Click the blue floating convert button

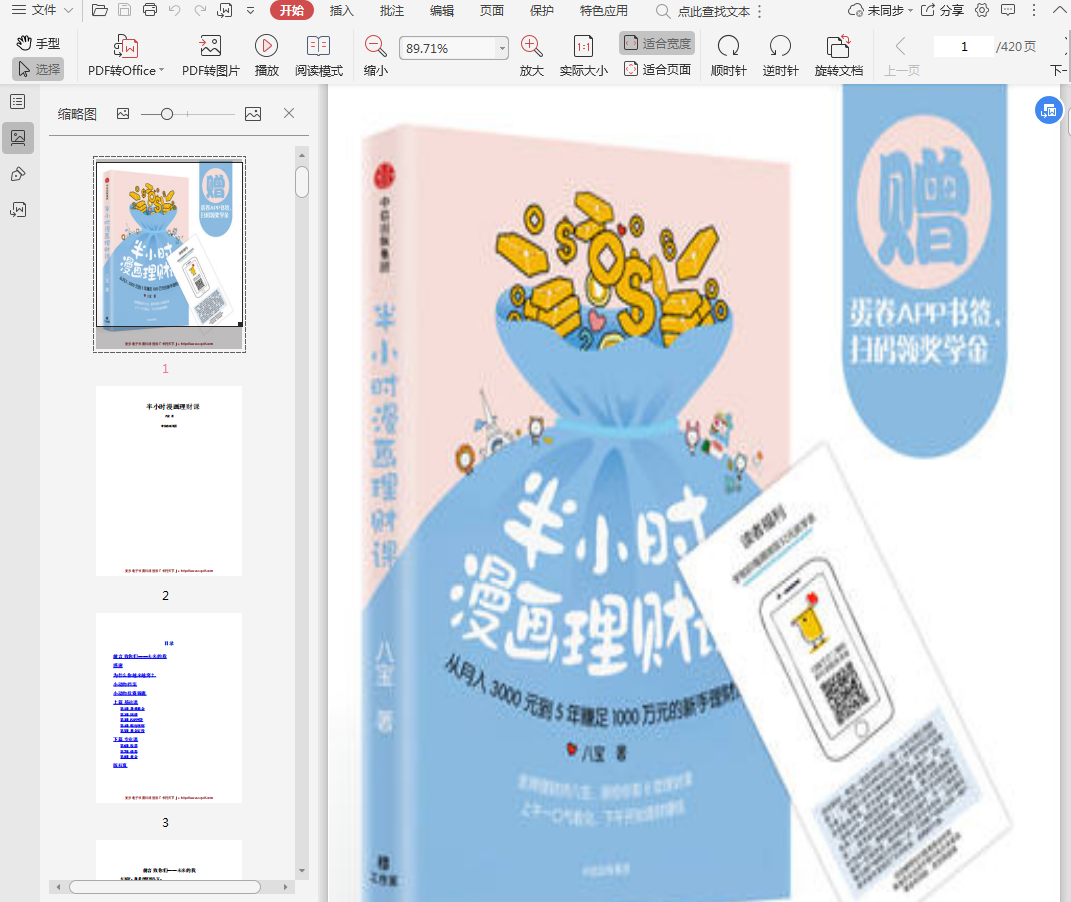point(1048,110)
